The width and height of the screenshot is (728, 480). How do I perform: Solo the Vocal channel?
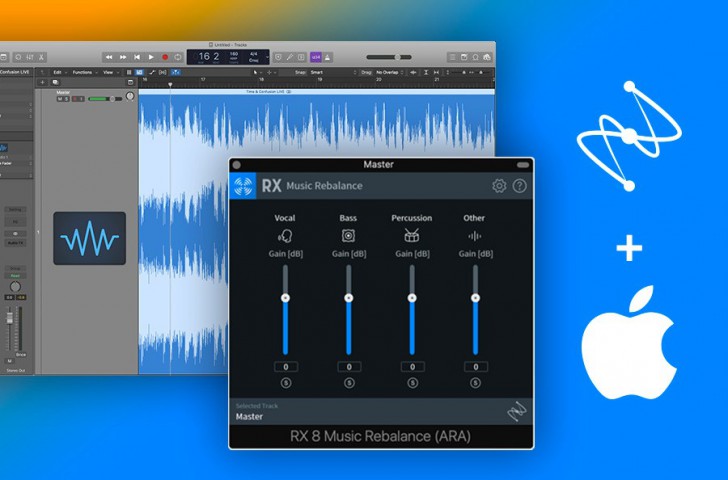coord(286,383)
